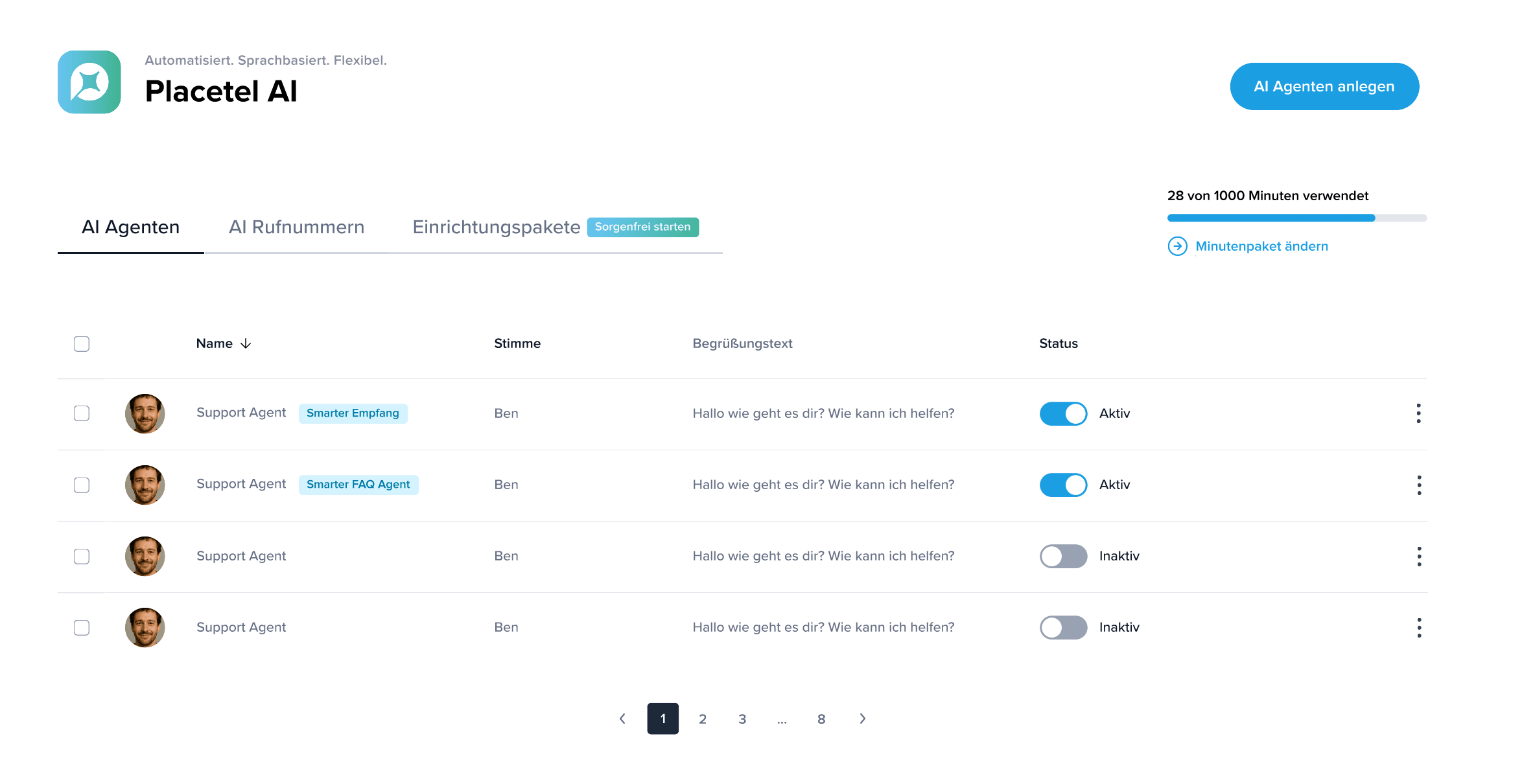Go to next page with right chevron
1535x784 pixels.
(862, 719)
